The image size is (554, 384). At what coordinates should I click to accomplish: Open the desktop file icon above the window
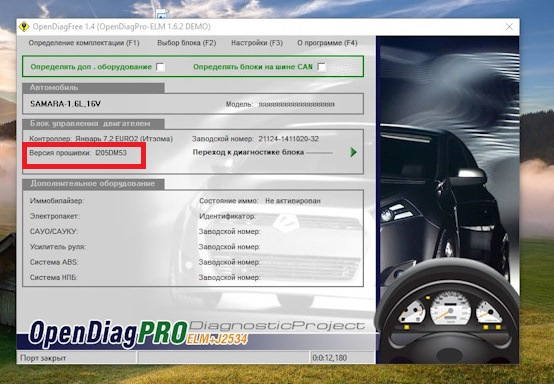coord(162,14)
